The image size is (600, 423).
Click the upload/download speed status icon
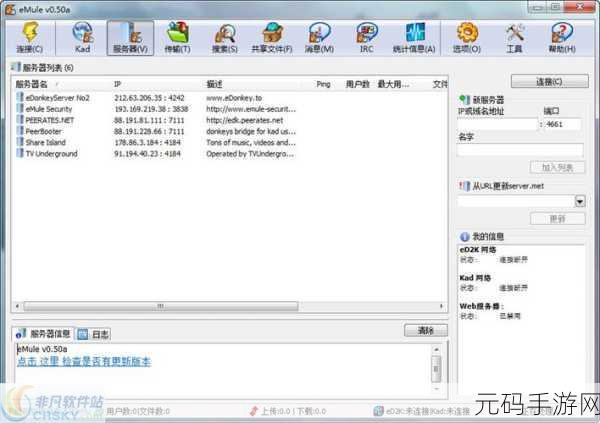[x=253, y=411]
